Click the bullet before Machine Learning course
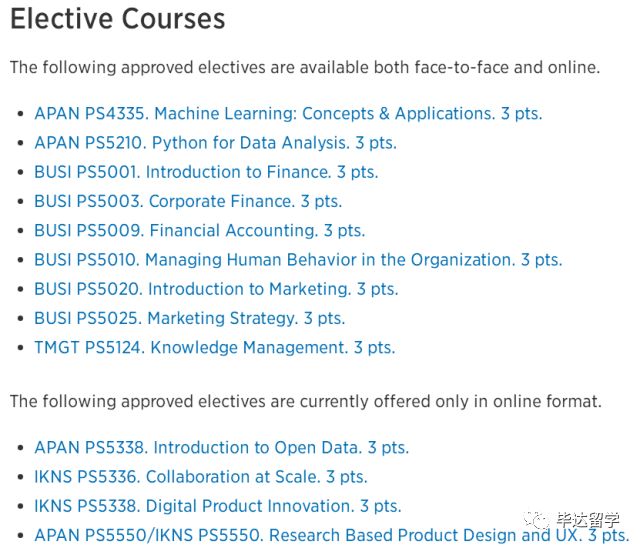 [20, 114]
